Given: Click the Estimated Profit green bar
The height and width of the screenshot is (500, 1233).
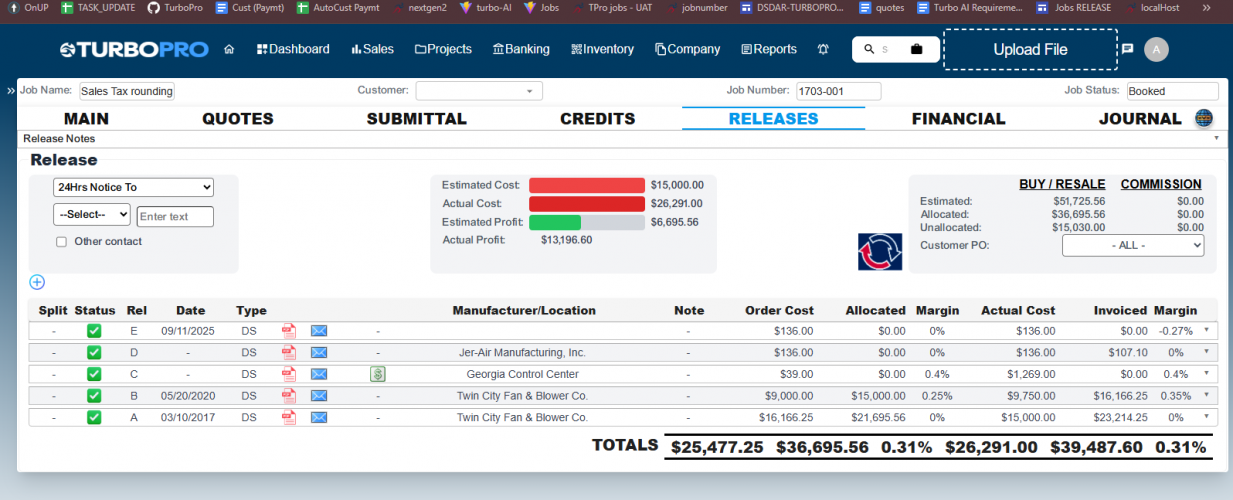Looking at the screenshot, I should [x=555, y=222].
